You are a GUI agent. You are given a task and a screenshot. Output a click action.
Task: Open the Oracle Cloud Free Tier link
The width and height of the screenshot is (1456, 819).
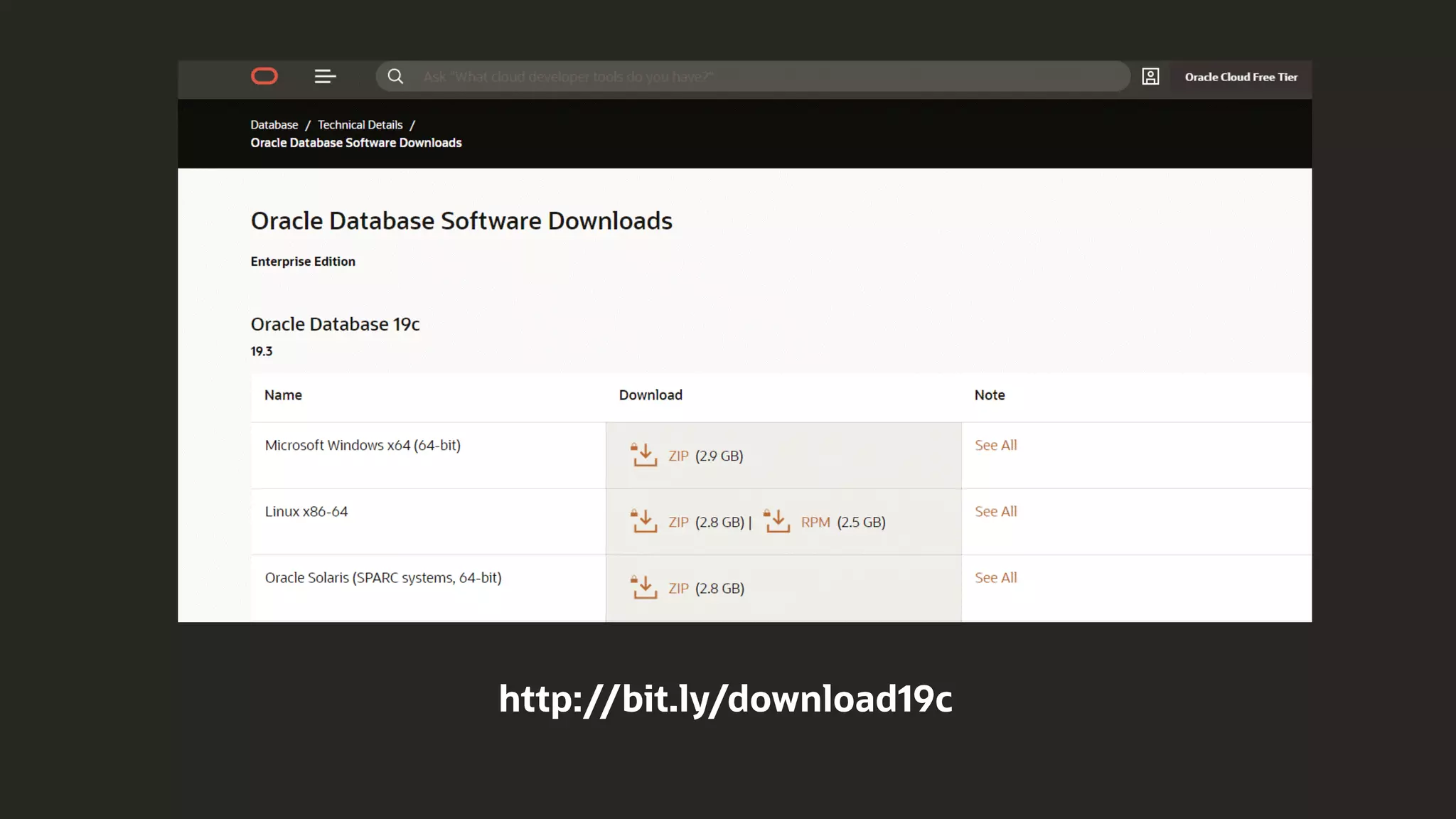pos(1241,77)
